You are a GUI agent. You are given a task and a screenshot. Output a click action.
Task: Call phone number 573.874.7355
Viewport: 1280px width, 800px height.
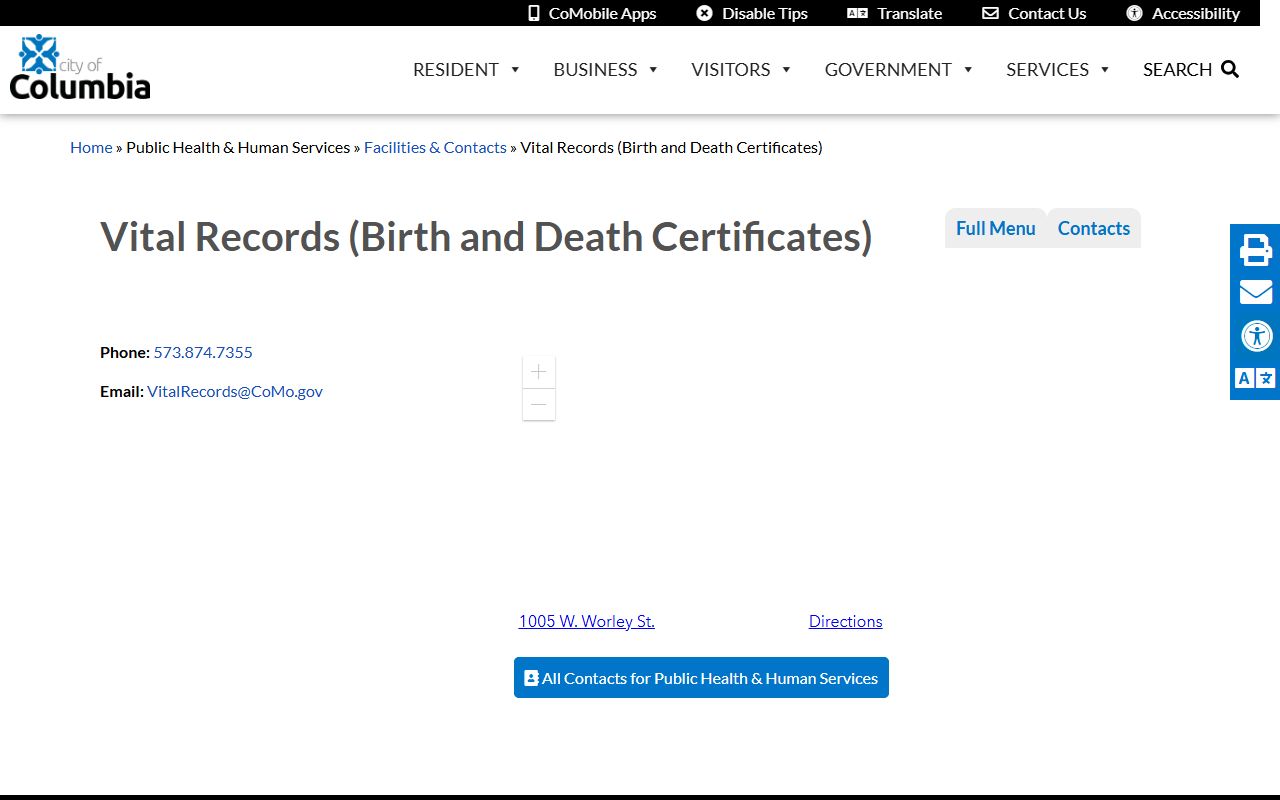[x=203, y=352]
